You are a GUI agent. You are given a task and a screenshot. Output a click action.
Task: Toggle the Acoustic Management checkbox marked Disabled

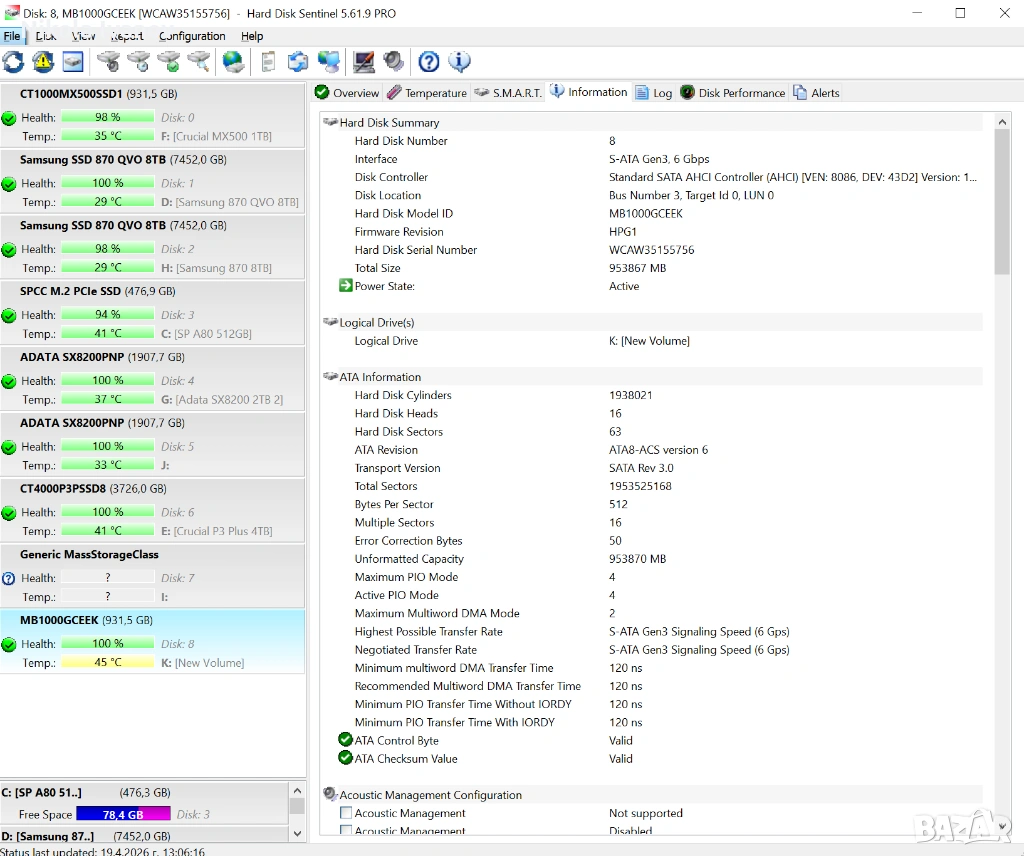[346, 831]
